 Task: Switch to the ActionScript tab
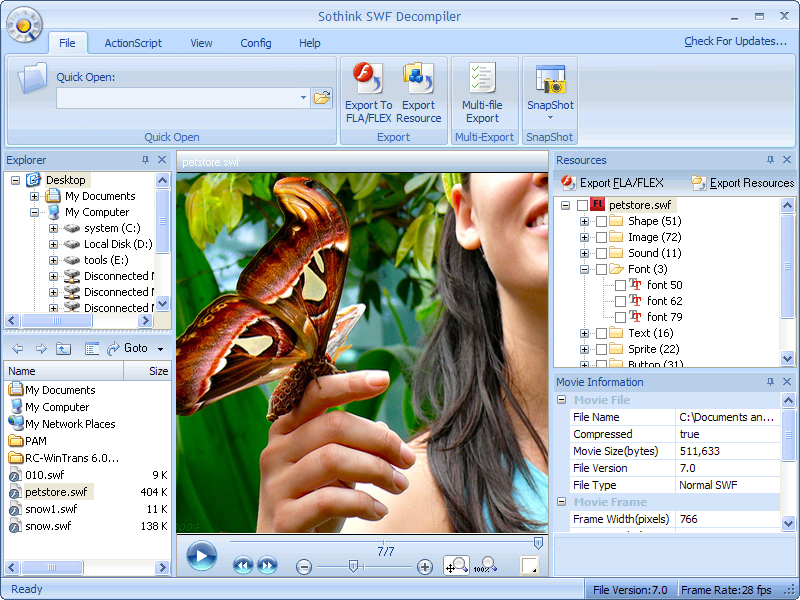tap(133, 43)
